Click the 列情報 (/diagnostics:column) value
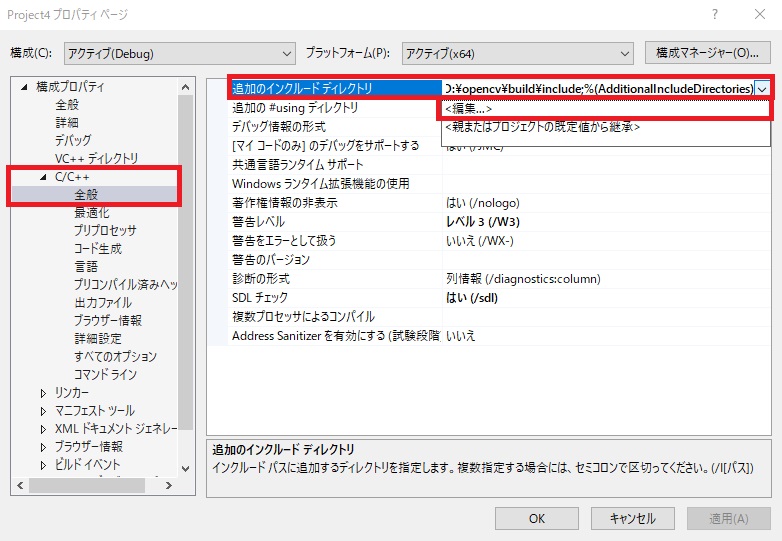Viewport: 782px width, 541px height. [x=523, y=278]
